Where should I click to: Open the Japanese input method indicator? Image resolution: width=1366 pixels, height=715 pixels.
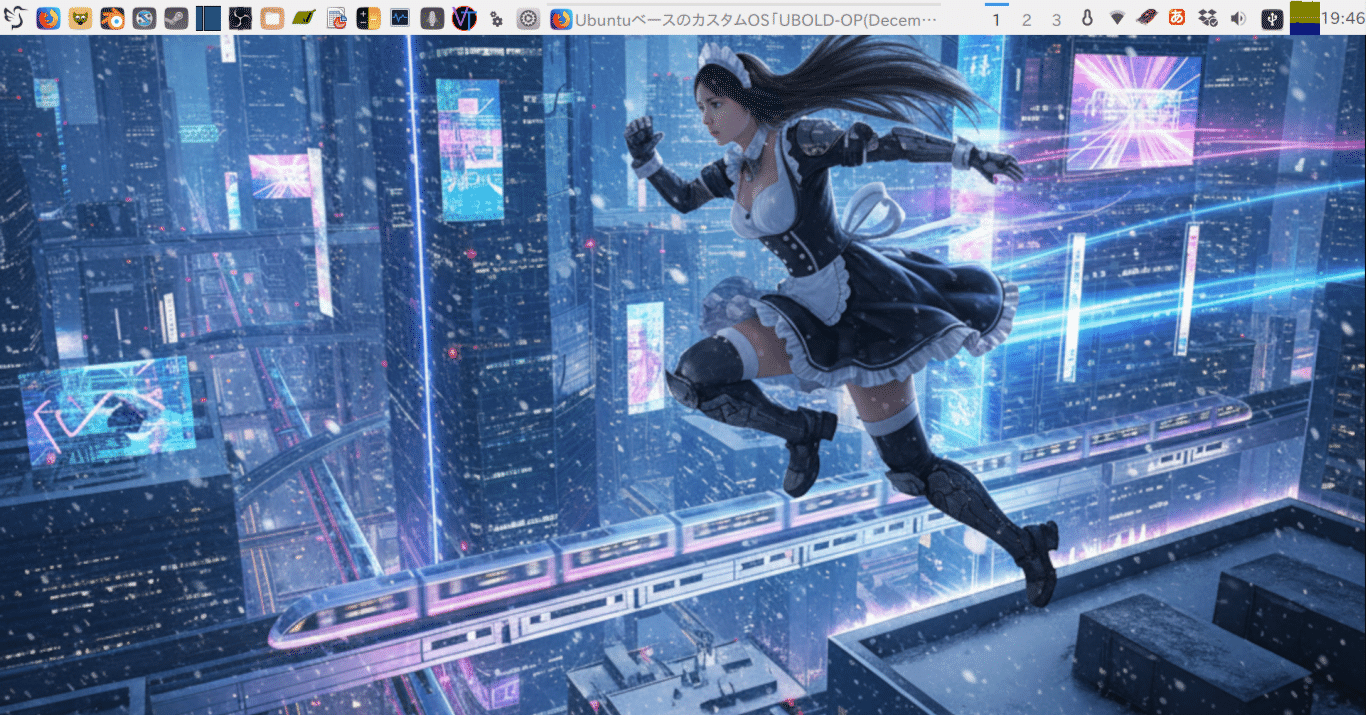1178,18
